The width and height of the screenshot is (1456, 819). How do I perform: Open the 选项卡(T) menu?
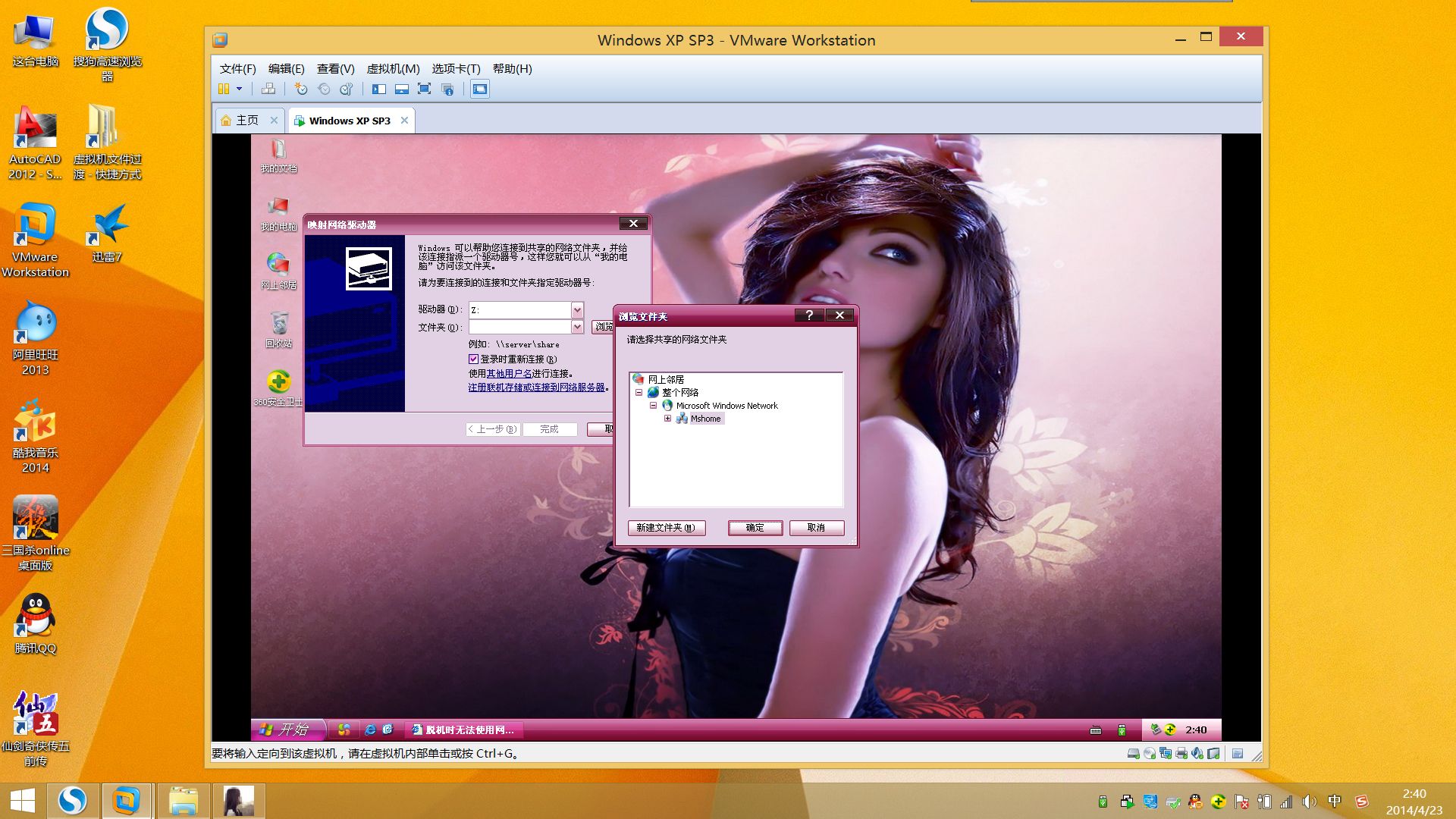tap(456, 68)
